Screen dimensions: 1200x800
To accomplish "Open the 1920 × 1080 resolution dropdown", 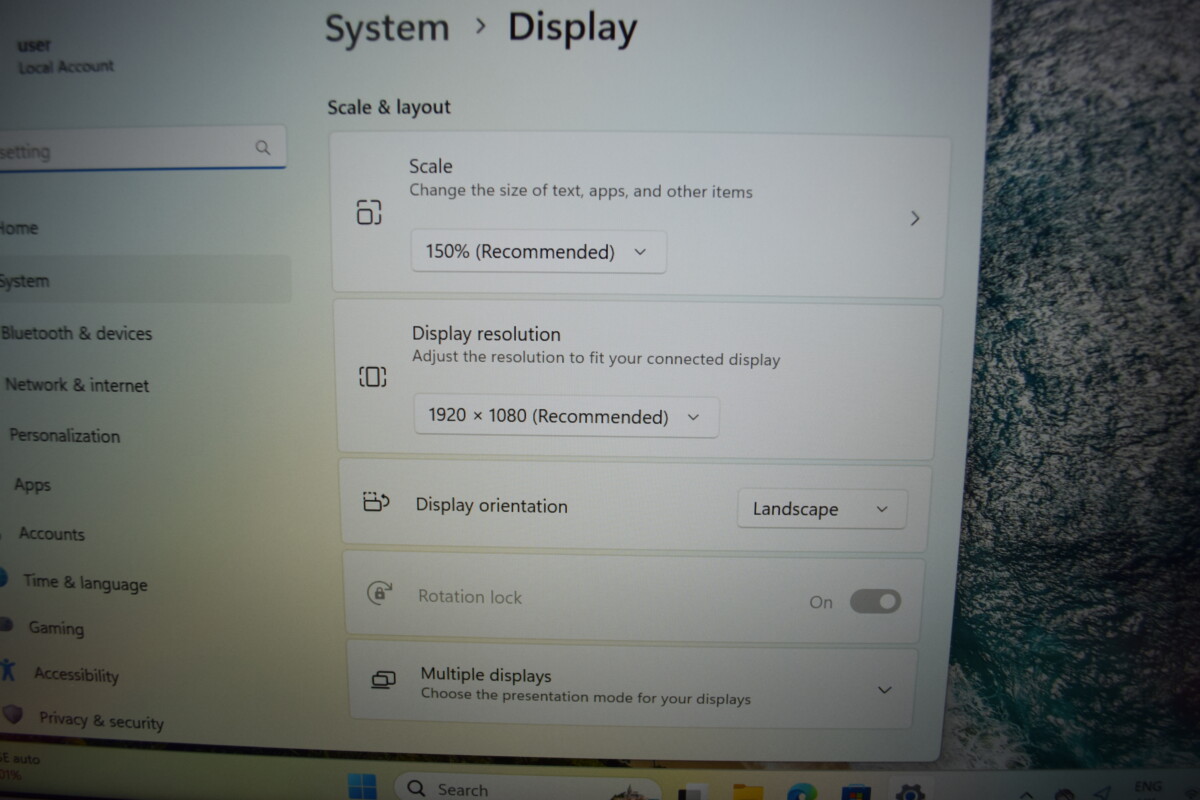I will pos(566,416).
